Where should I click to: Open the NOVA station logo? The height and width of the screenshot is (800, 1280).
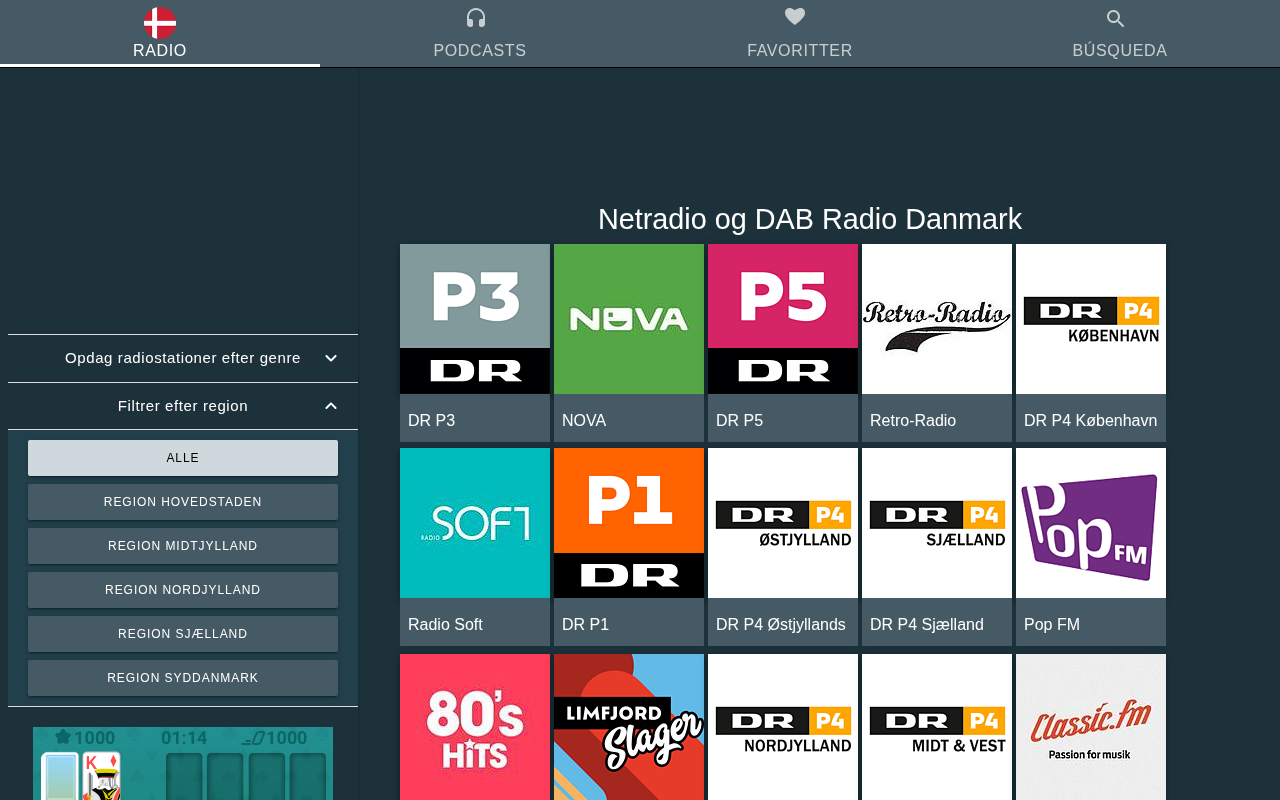(629, 319)
